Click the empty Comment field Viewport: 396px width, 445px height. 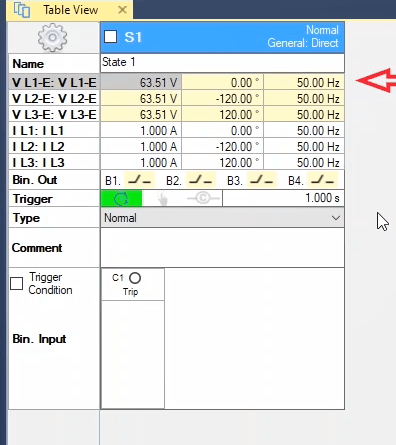point(222,248)
